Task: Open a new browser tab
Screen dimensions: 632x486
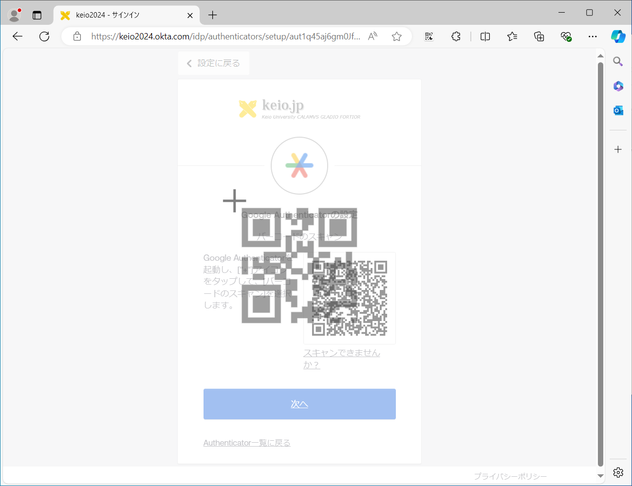Action: [x=212, y=15]
